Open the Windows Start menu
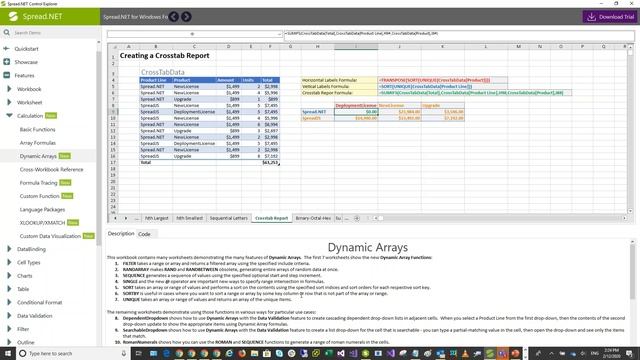The height and width of the screenshot is (360, 640). tap(8, 353)
